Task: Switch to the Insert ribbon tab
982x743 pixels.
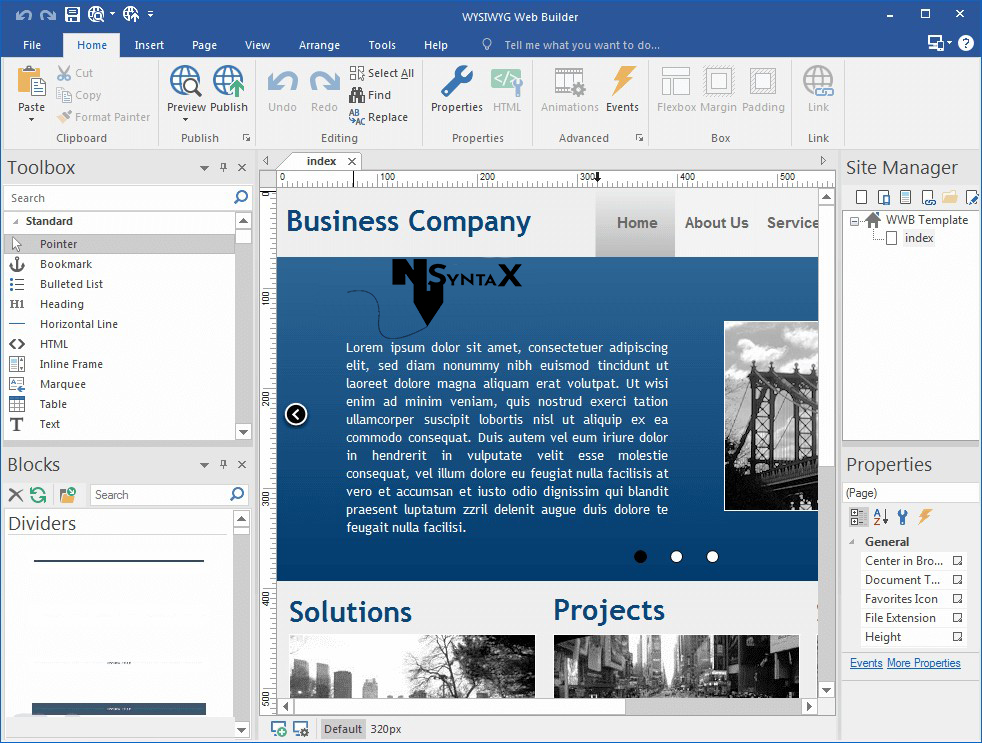Action: (149, 45)
